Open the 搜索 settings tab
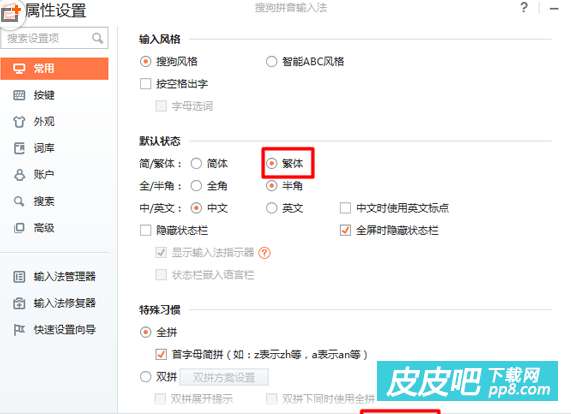 (54, 201)
